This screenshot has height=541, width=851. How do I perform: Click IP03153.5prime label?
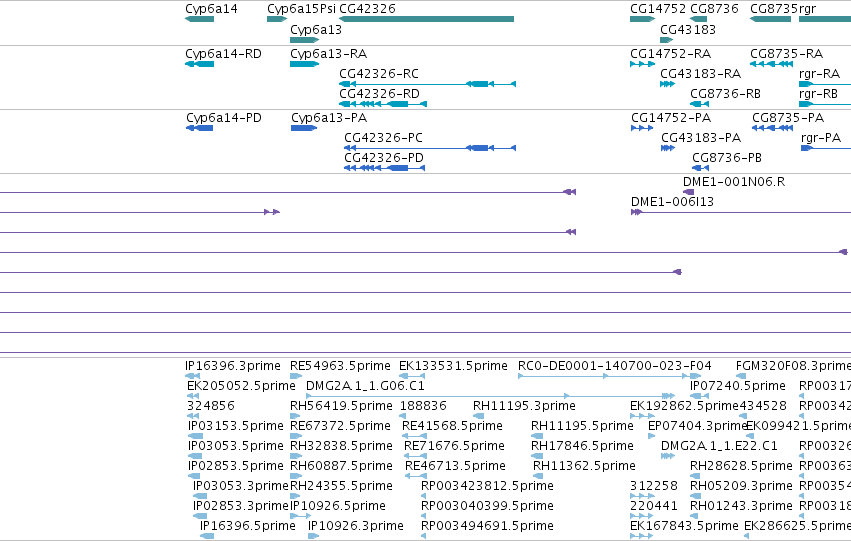click(x=236, y=426)
